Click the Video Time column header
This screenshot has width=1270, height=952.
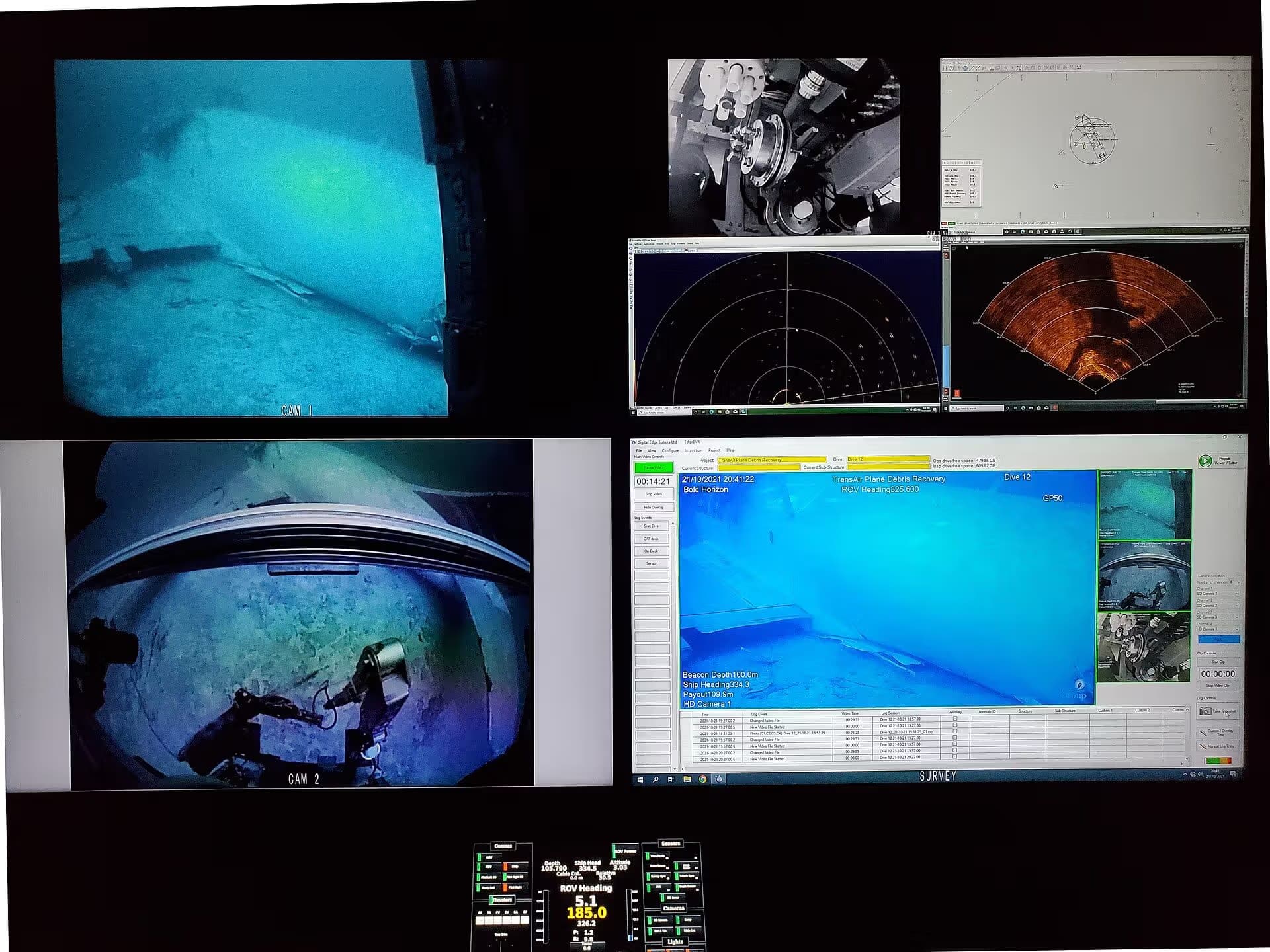click(850, 713)
